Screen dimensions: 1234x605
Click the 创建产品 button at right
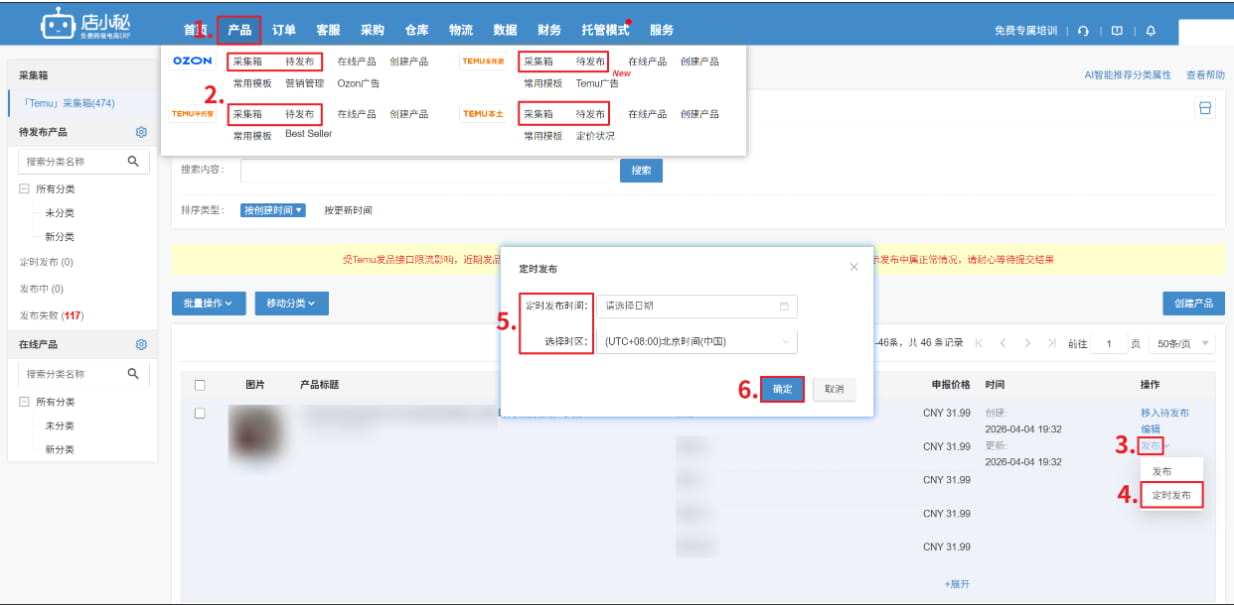(1194, 303)
